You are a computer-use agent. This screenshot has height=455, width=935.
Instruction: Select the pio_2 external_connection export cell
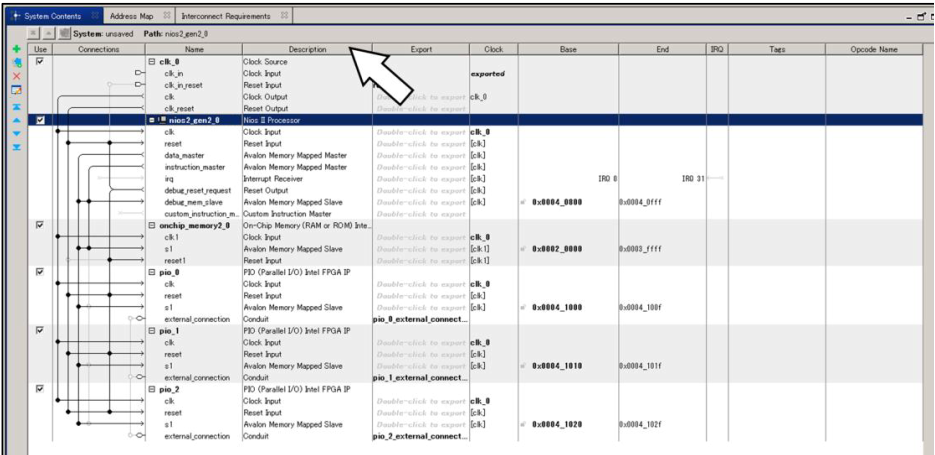click(420, 436)
